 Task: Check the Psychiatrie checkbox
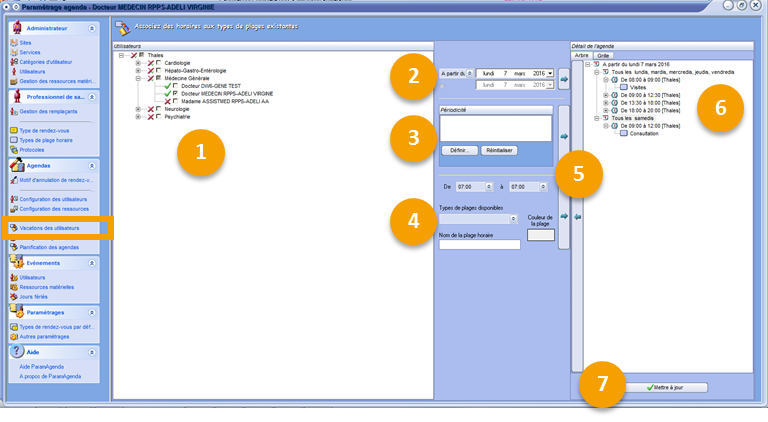point(158,117)
